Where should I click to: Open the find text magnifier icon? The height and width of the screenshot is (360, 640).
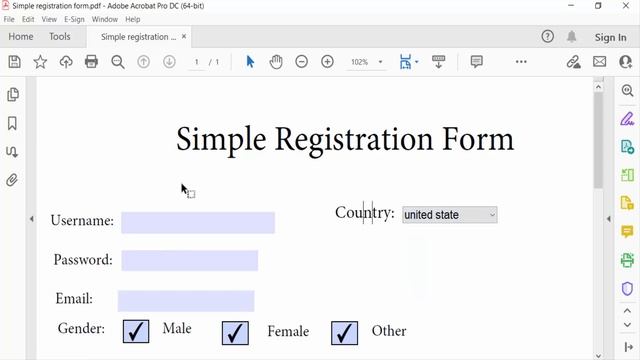click(x=118, y=62)
